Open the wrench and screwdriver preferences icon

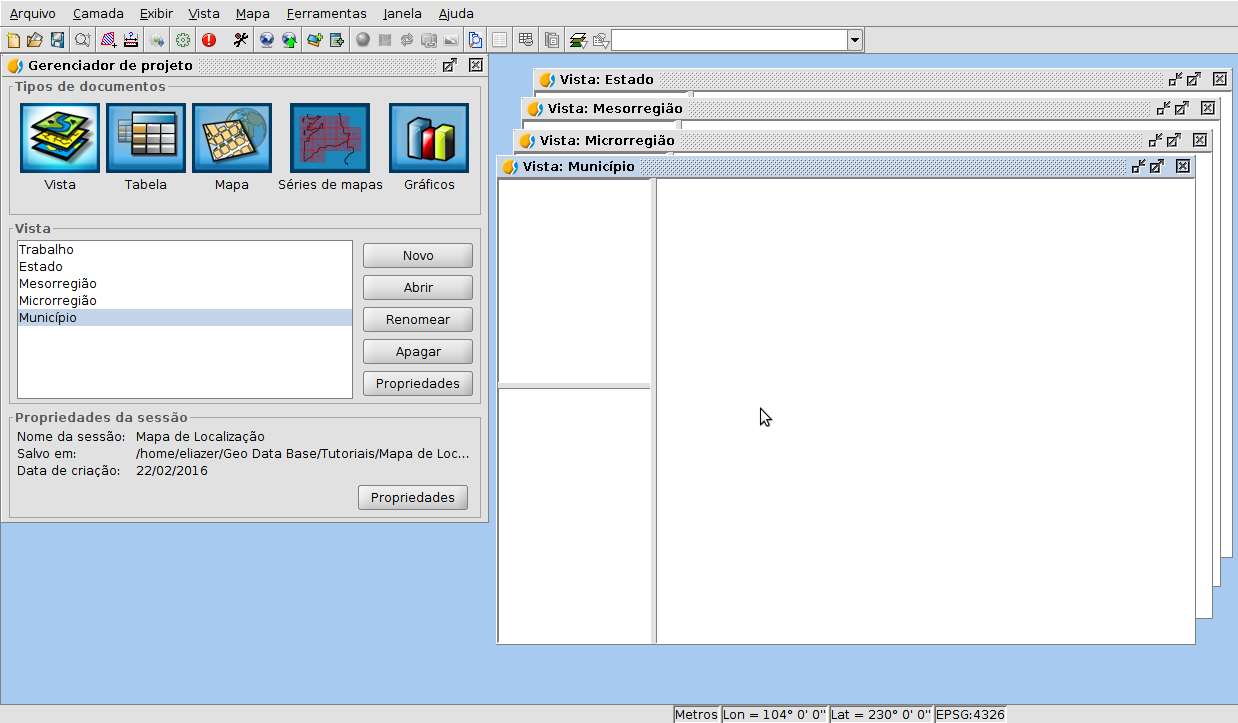coord(240,40)
